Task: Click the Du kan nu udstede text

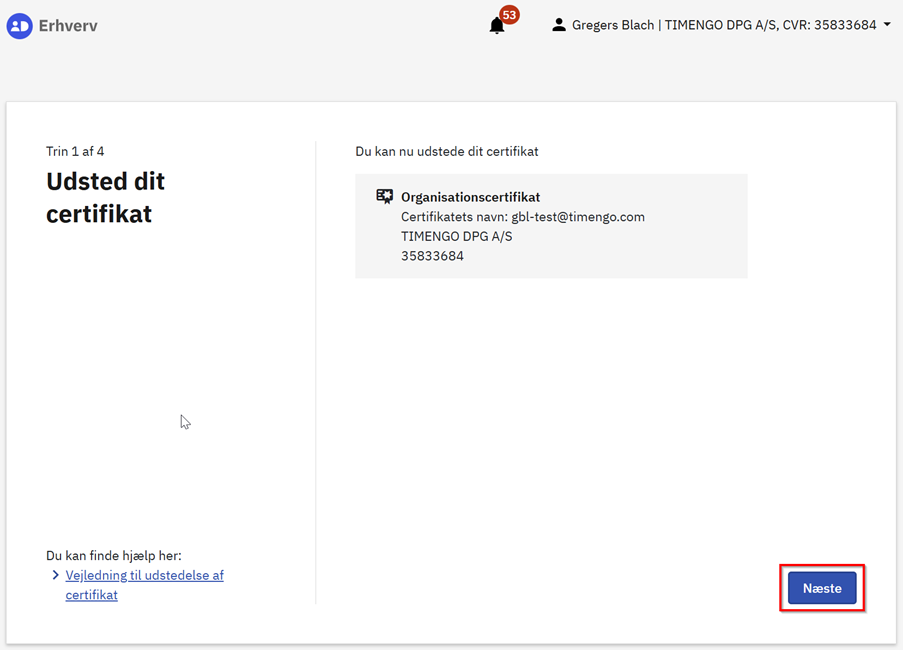Action: tap(446, 151)
